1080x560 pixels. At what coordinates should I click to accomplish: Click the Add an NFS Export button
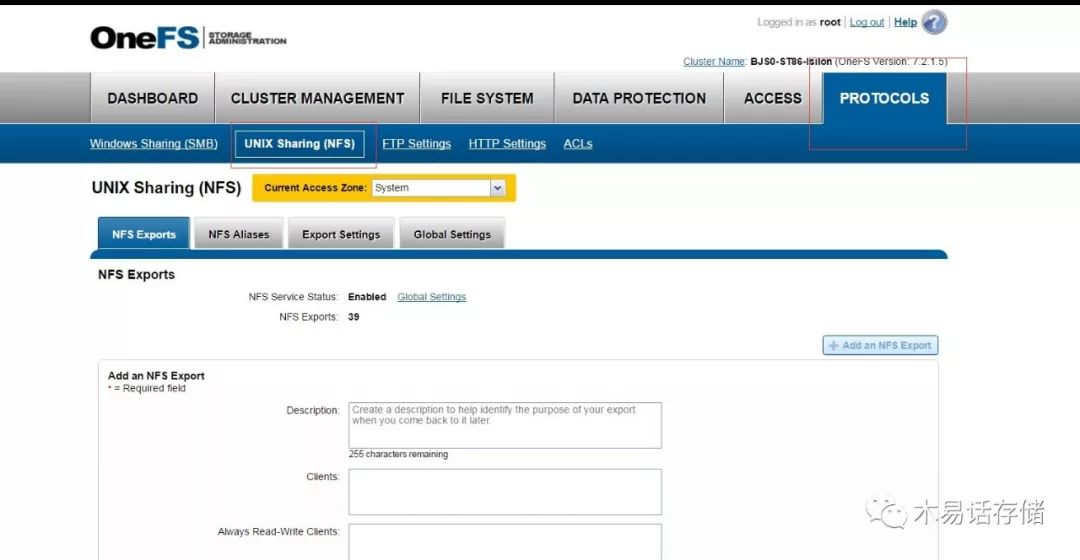[880, 345]
